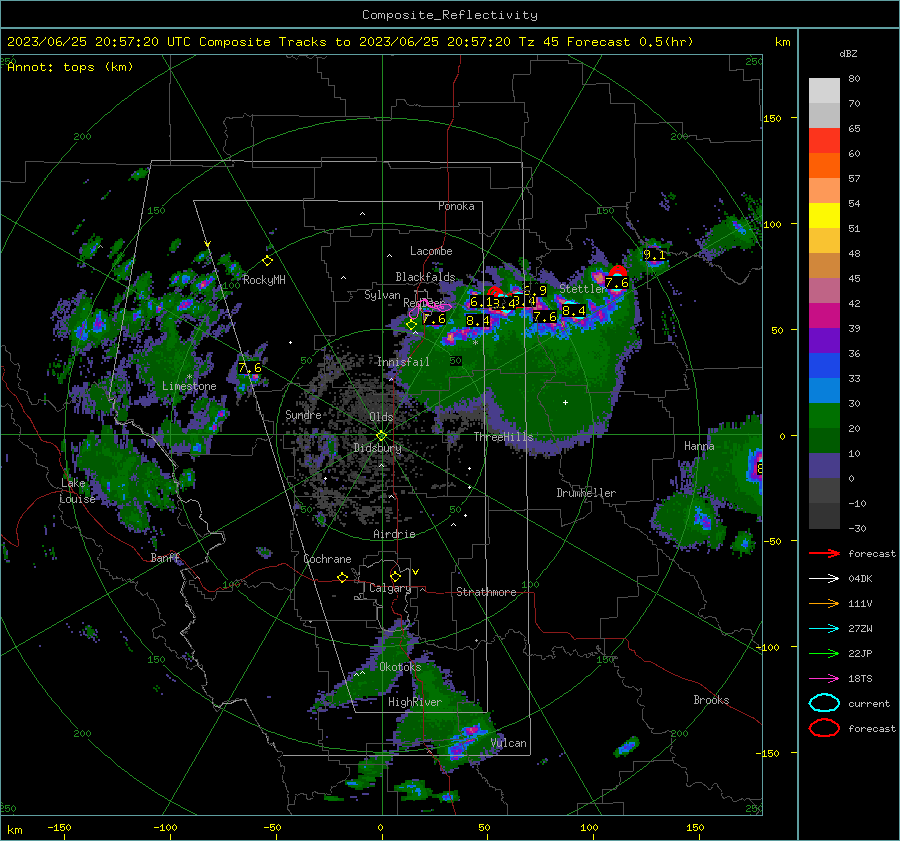Image resolution: width=900 pixels, height=841 pixels.
Task: Click the Limestone label
Action: tap(189, 386)
